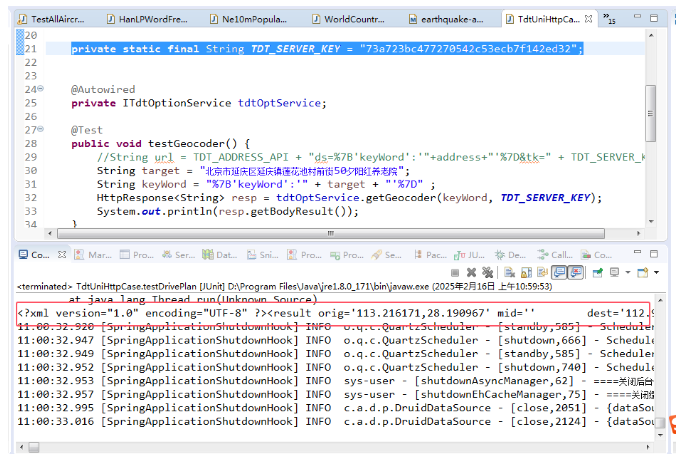The height and width of the screenshot is (461, 677).
Task: Click the editor vertical scrollbar thumb
Action: [x=650, y=113]
